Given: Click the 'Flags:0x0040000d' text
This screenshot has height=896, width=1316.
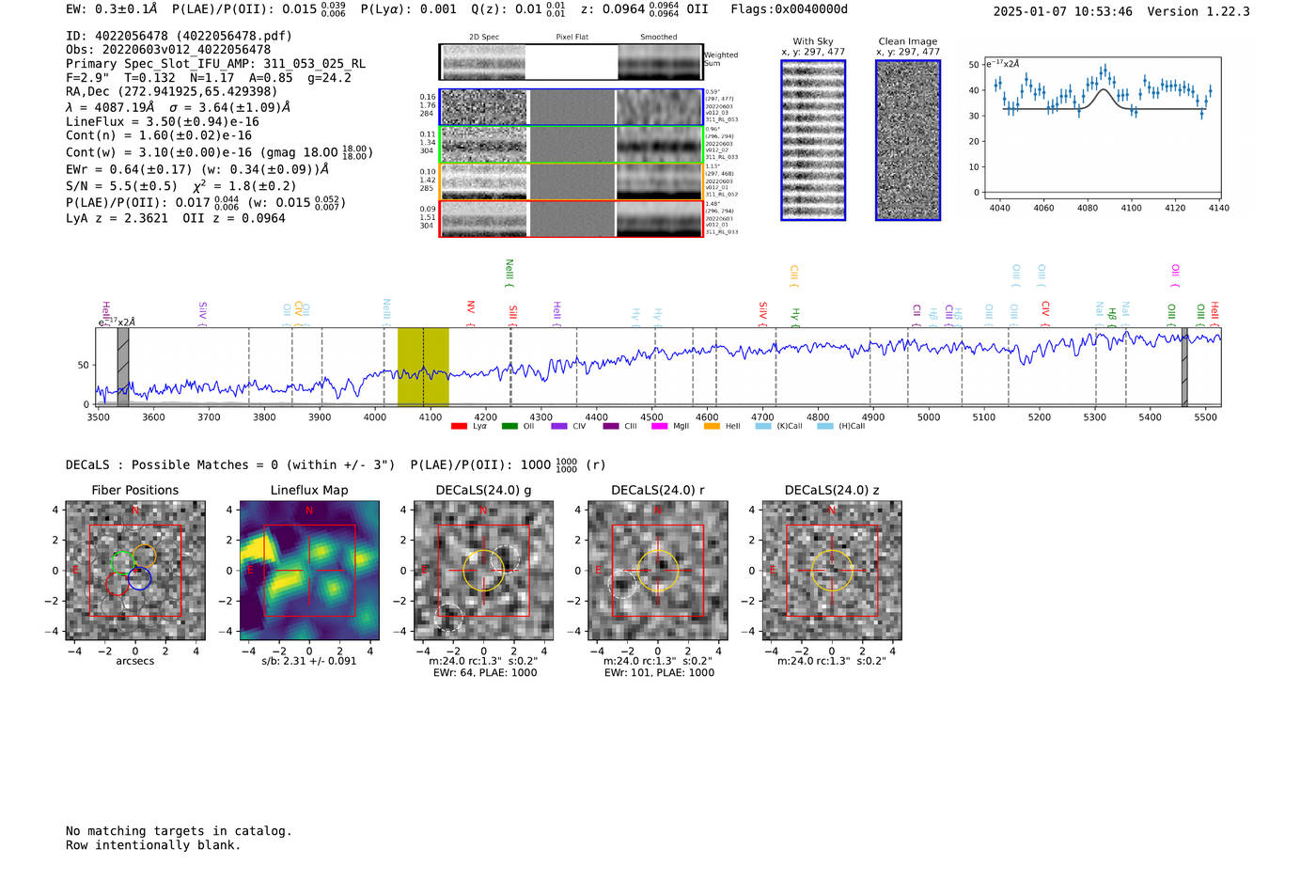Looking at the screenshot, I should pyautogui.click(x=789, y=9).
